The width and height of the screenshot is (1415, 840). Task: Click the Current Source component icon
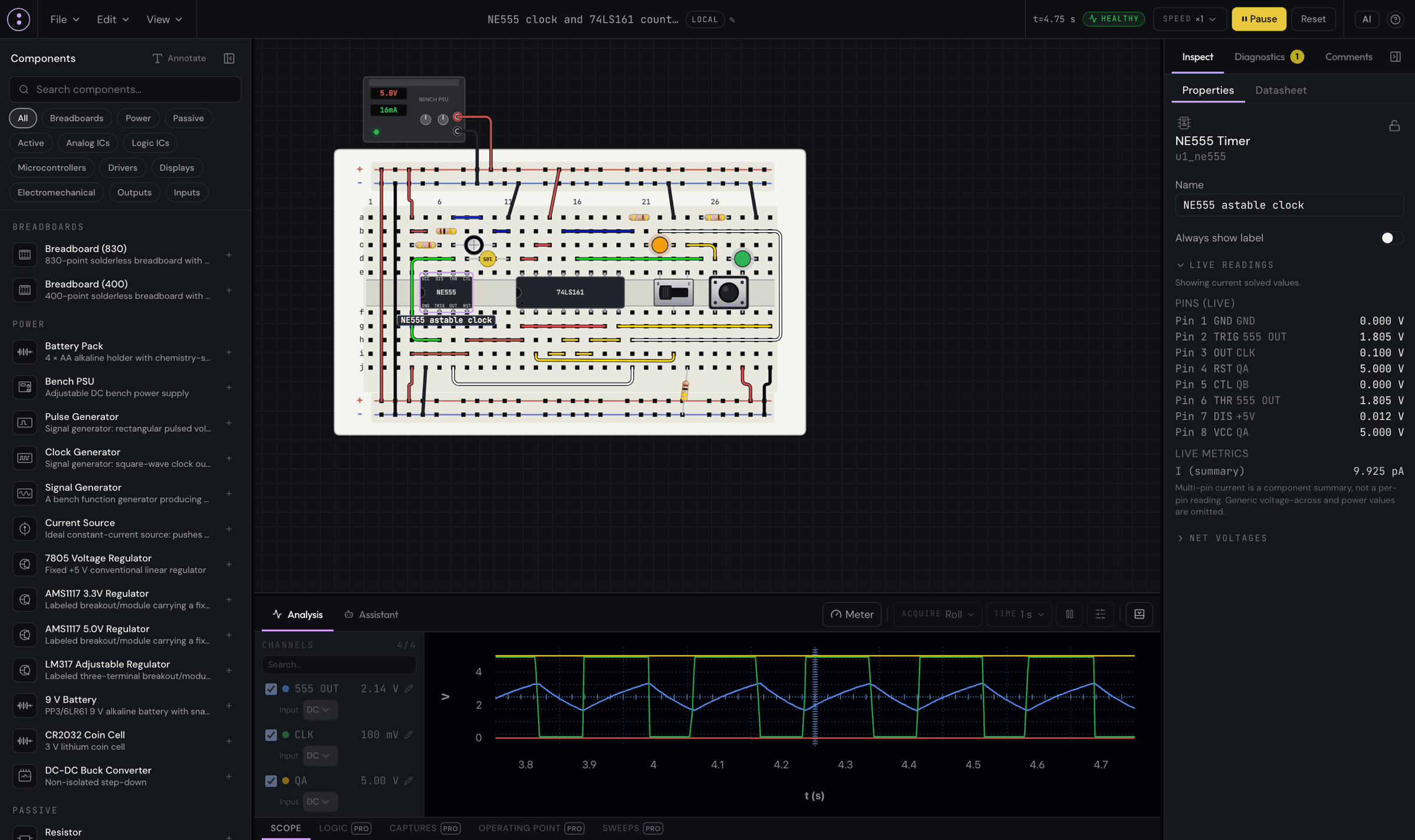tap(25, 529)
